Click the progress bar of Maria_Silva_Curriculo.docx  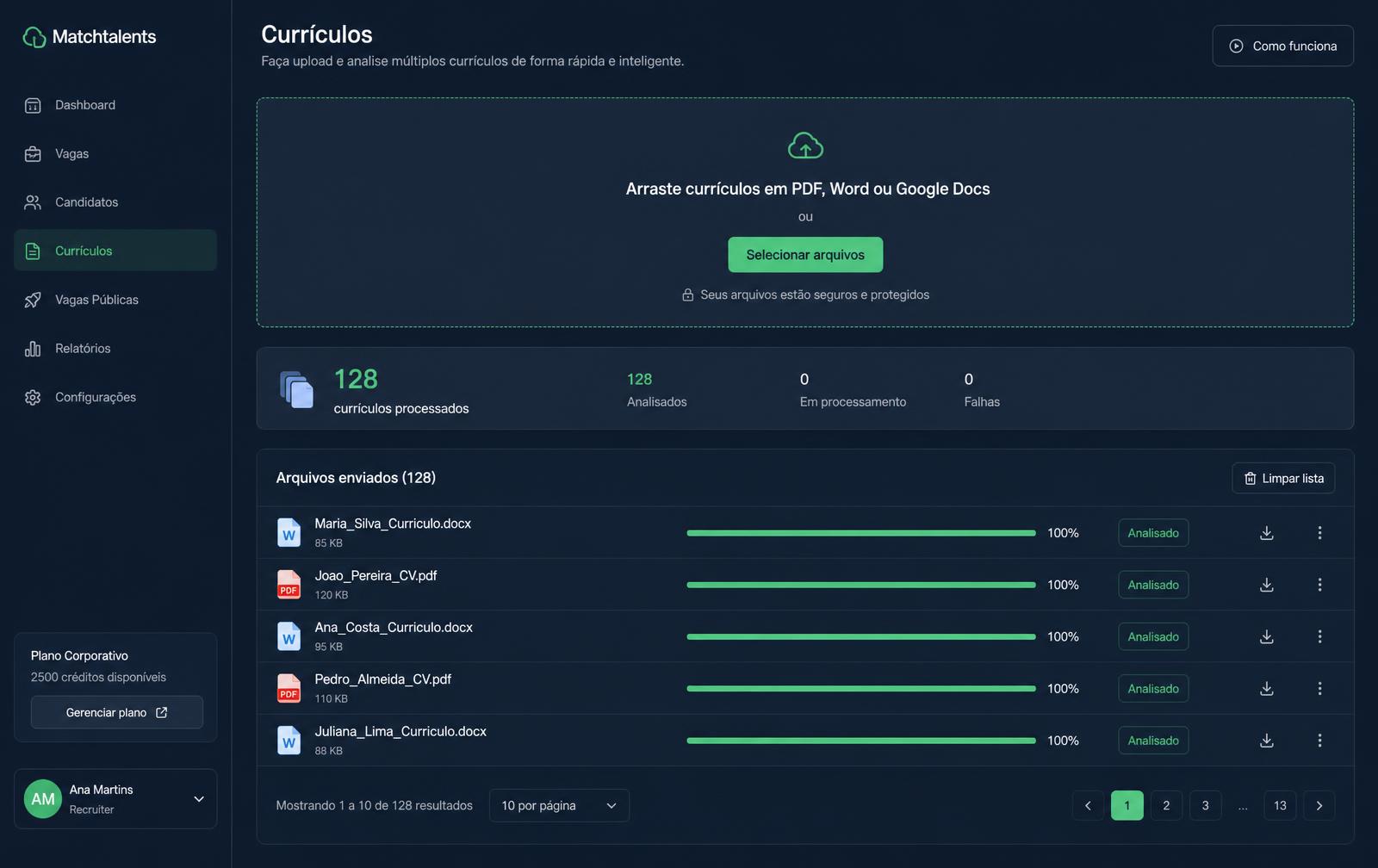(861, 533)
